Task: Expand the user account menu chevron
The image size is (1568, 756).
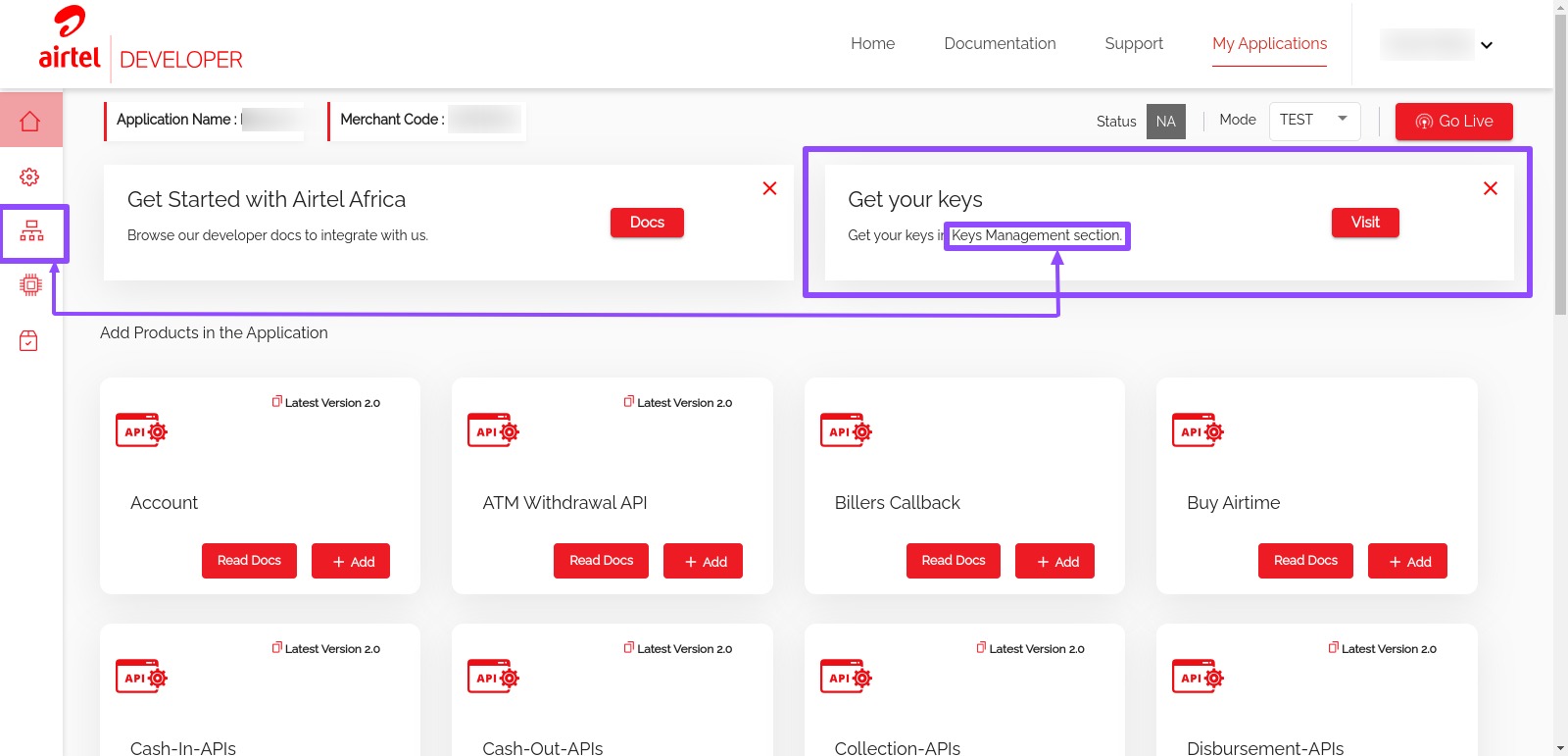Action: pyautogui.click(x=1486, y=45)
